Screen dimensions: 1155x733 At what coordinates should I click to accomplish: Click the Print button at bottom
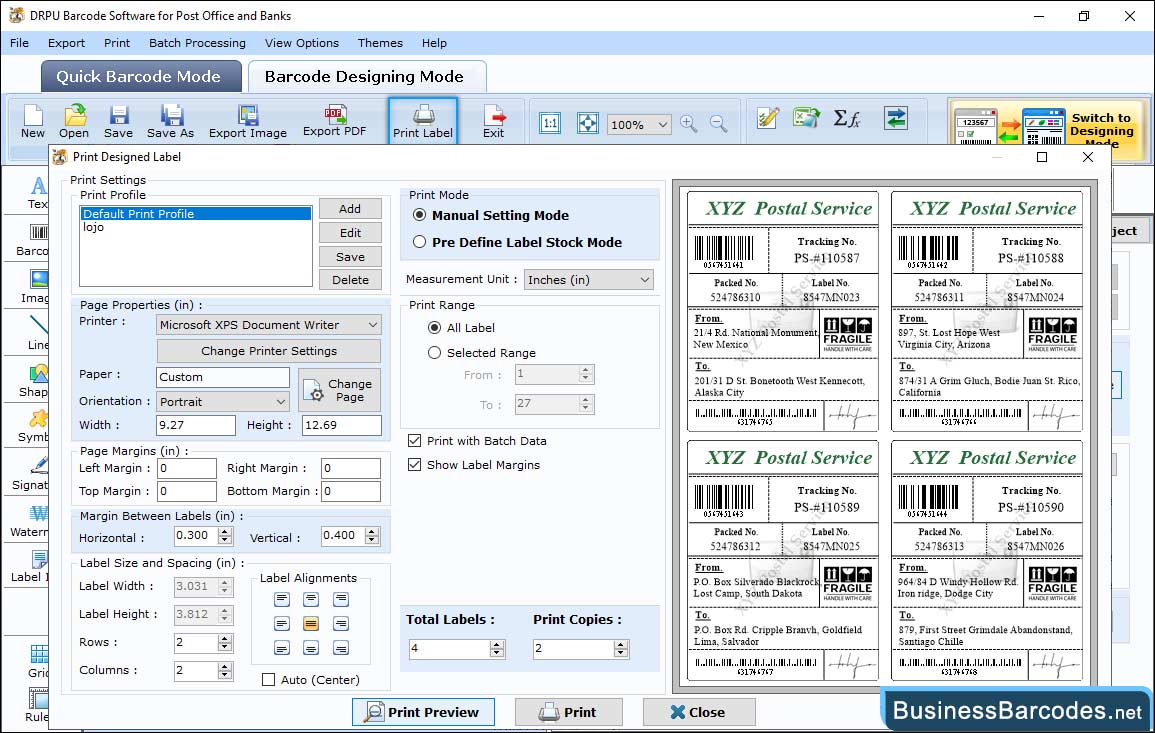[x=568, y=712]
